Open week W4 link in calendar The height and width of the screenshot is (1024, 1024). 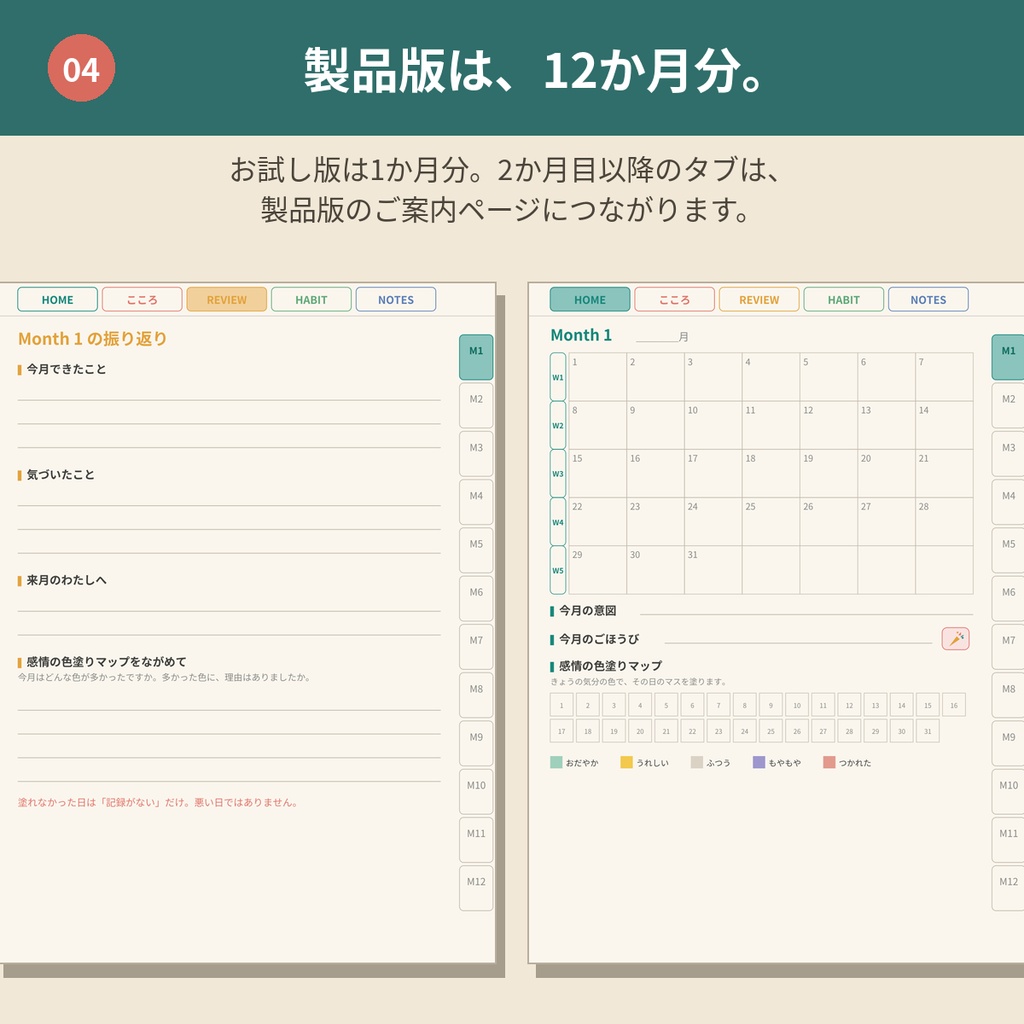558,522
